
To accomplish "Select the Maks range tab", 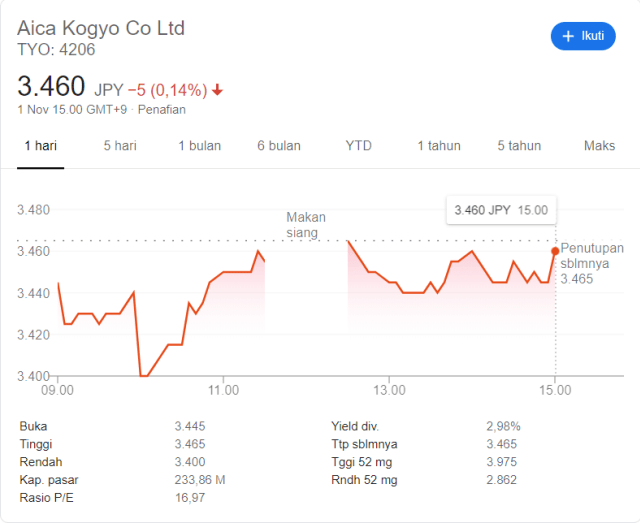I will (599, 146).
